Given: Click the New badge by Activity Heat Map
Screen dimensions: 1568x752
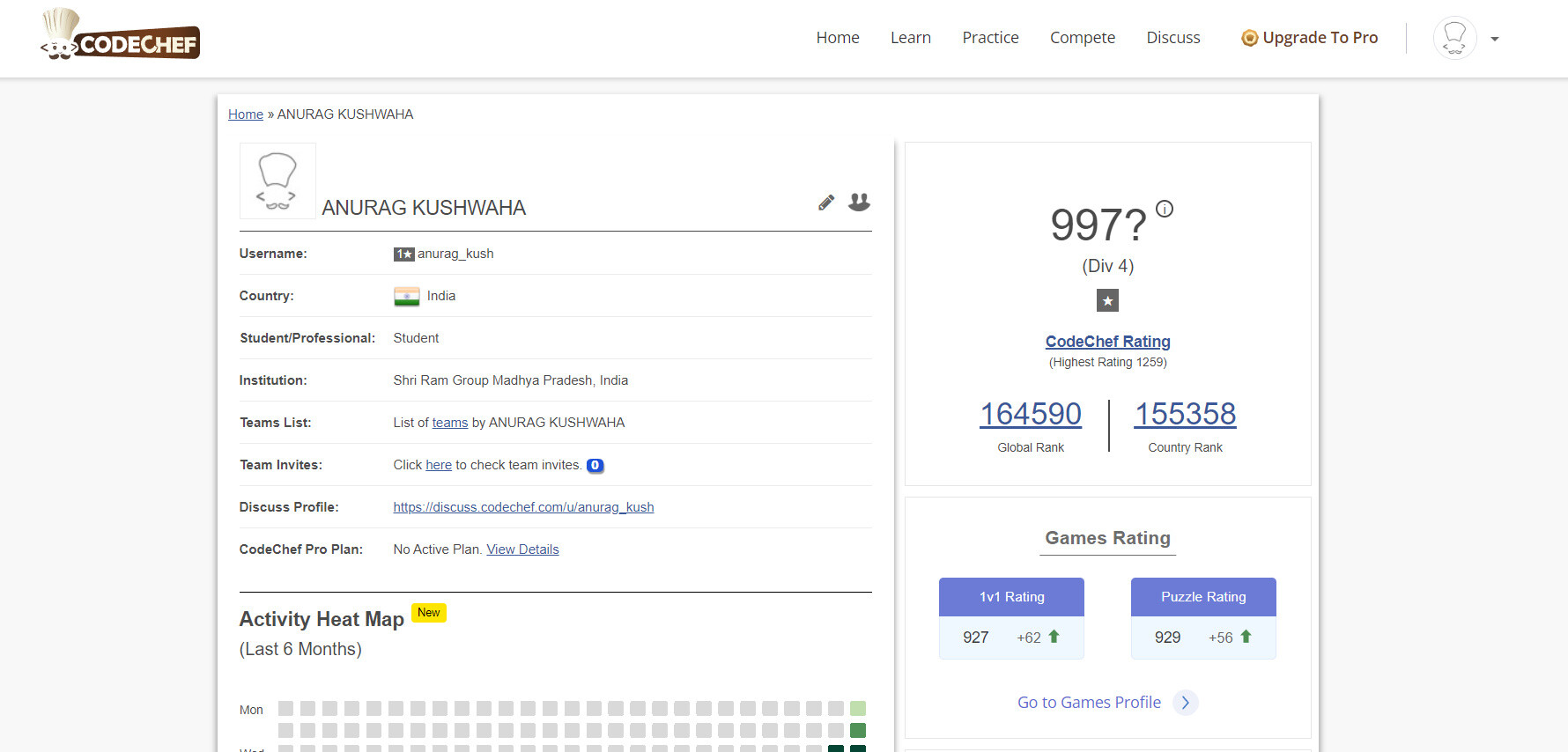Looking at the screenshot, I should tap(429, 613).
